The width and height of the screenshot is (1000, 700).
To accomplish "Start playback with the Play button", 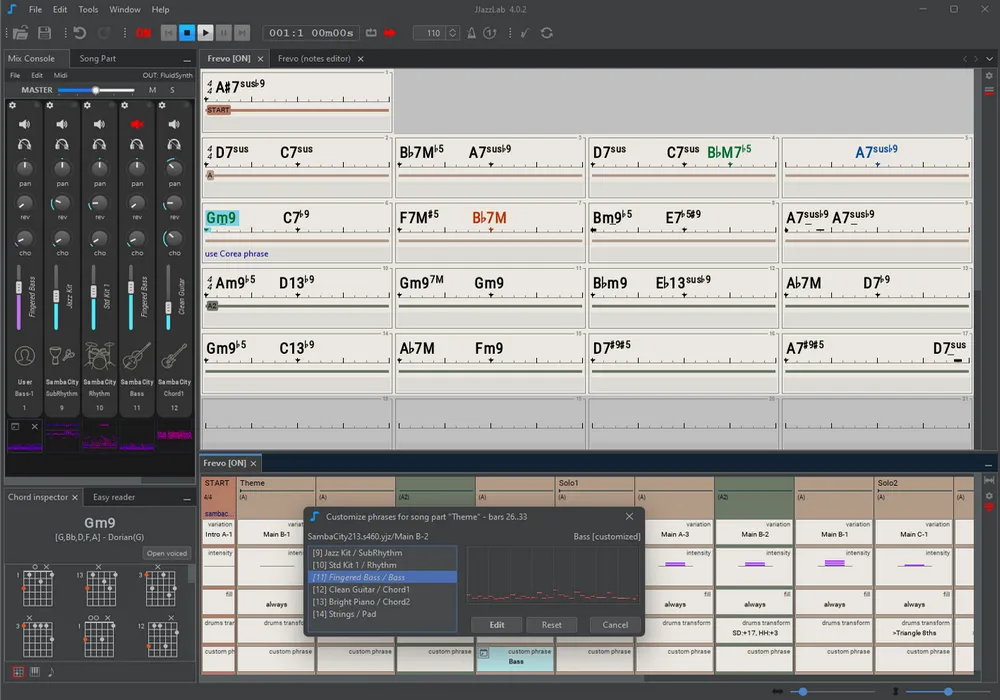I will coord(205,33).
